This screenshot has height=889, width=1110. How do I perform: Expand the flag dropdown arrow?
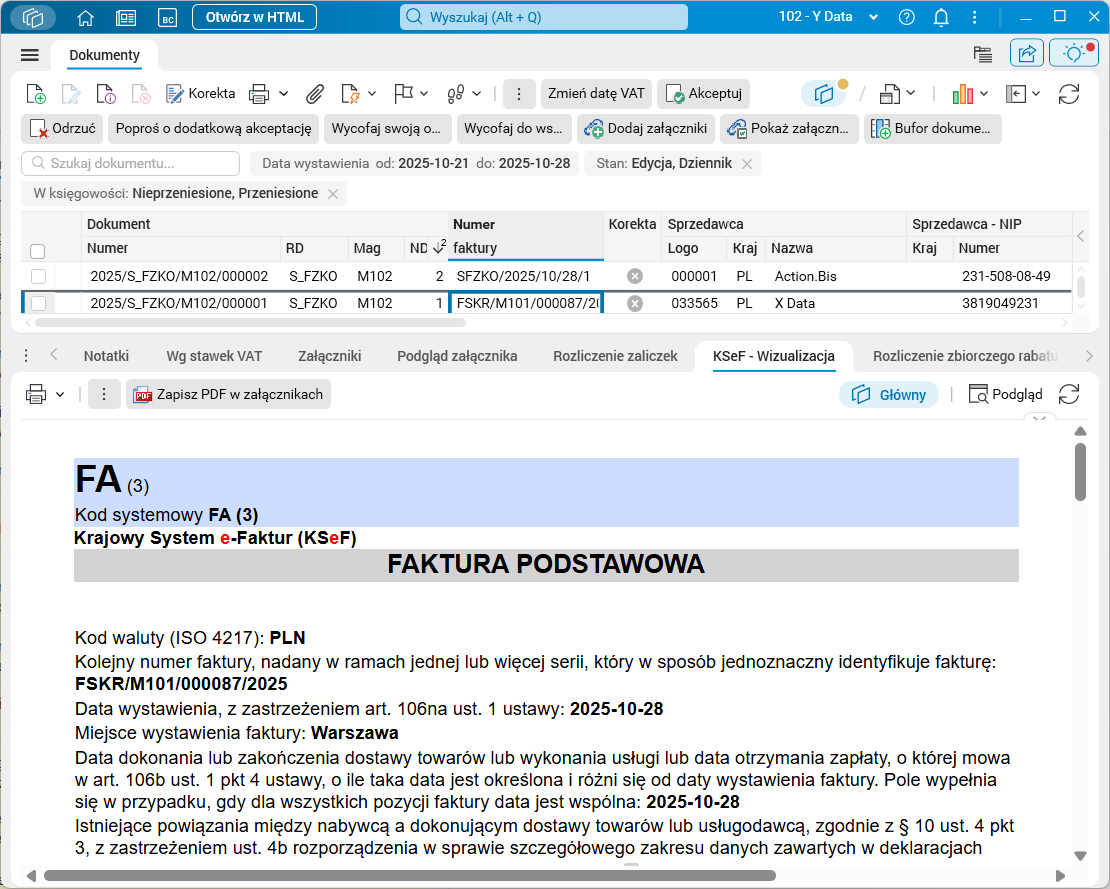[x=423, y=93]
